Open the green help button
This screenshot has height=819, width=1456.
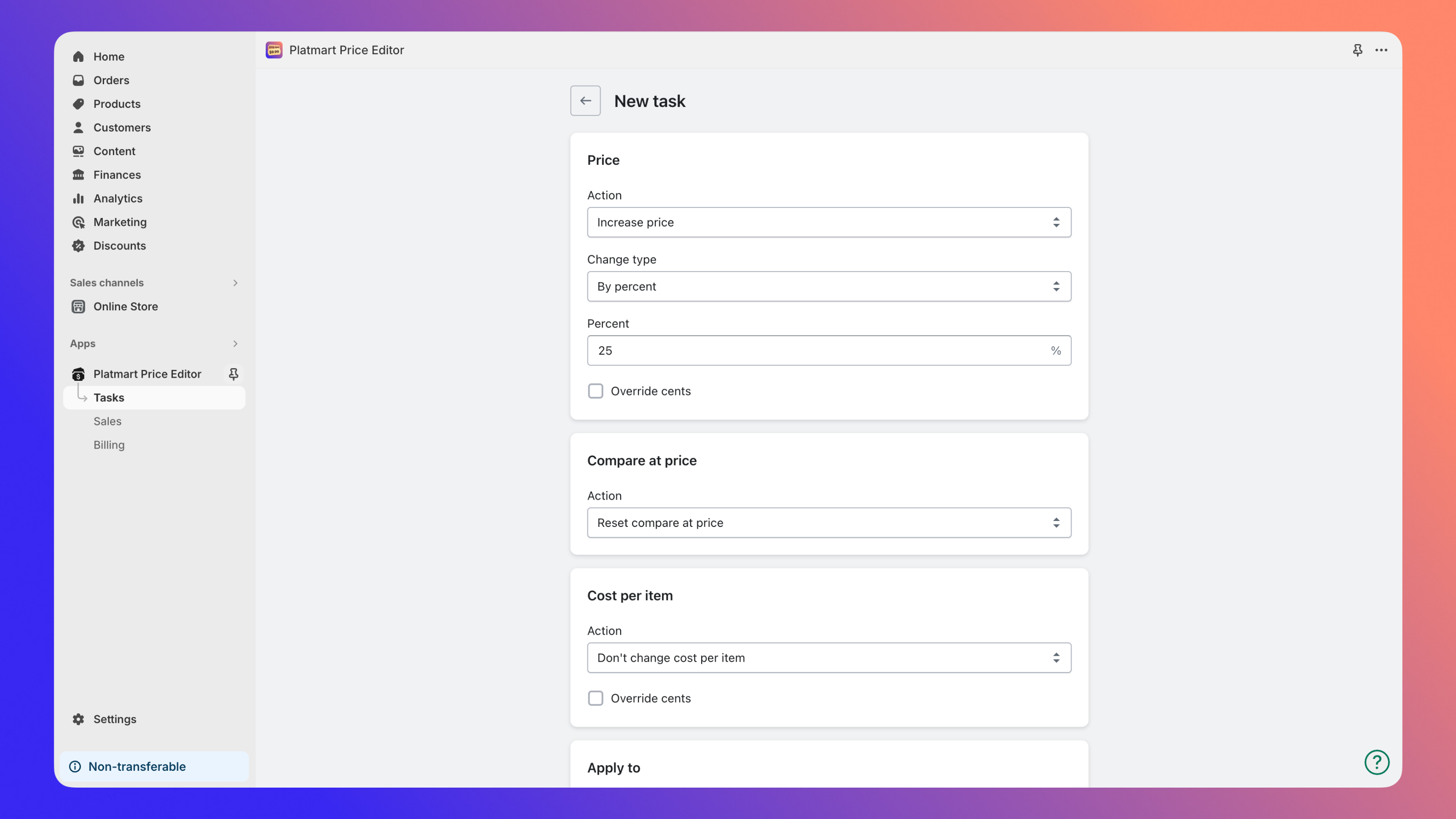click(x=1377, y=763)
